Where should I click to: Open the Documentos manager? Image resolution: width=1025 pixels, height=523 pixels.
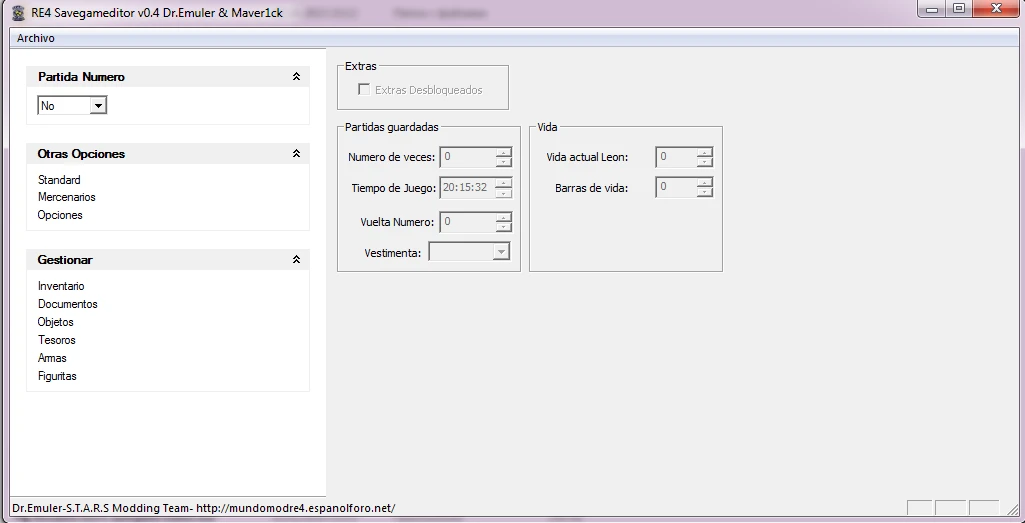(x=68, y=304)
